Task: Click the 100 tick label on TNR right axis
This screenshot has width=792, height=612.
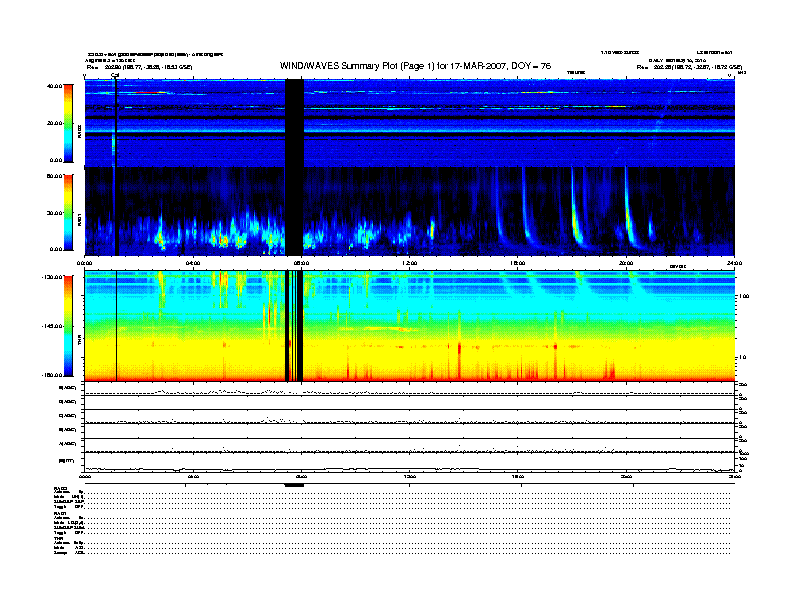Action: [744, 296]
